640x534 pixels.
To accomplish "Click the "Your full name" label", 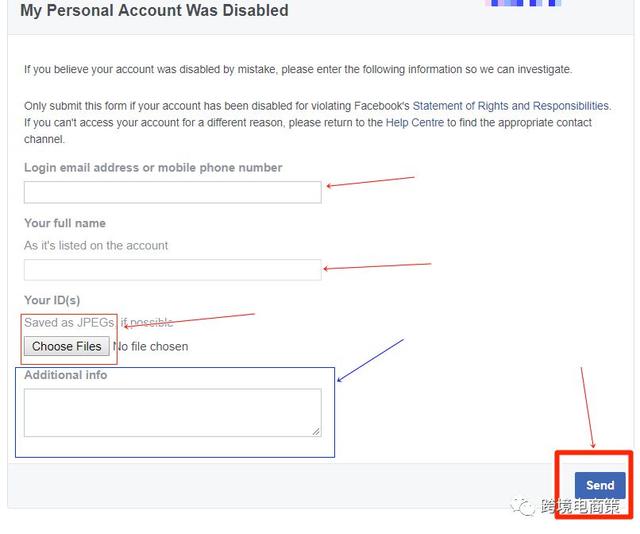I will 65,223.
